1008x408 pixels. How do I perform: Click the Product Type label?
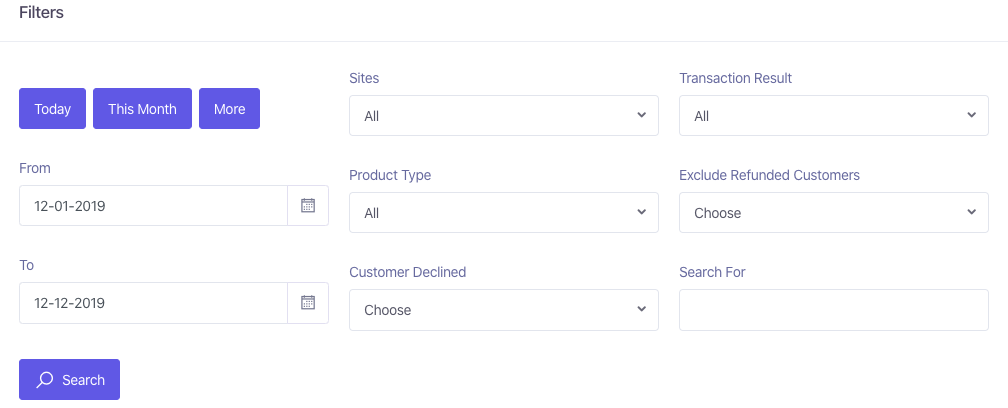coord(390,175)
